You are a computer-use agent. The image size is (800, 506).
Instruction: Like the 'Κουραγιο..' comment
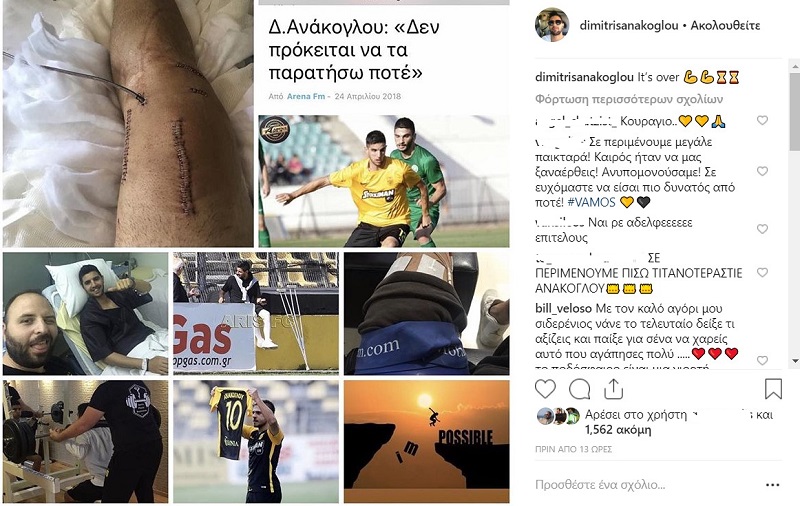[x=762, y=120]
